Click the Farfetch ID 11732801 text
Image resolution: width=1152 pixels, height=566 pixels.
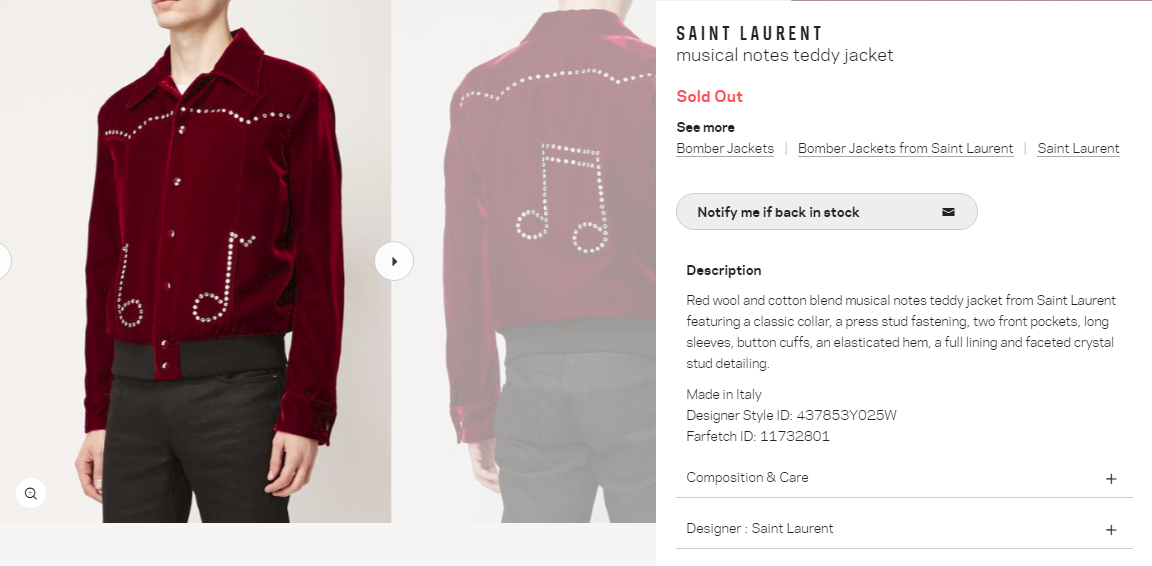[758, 436]
